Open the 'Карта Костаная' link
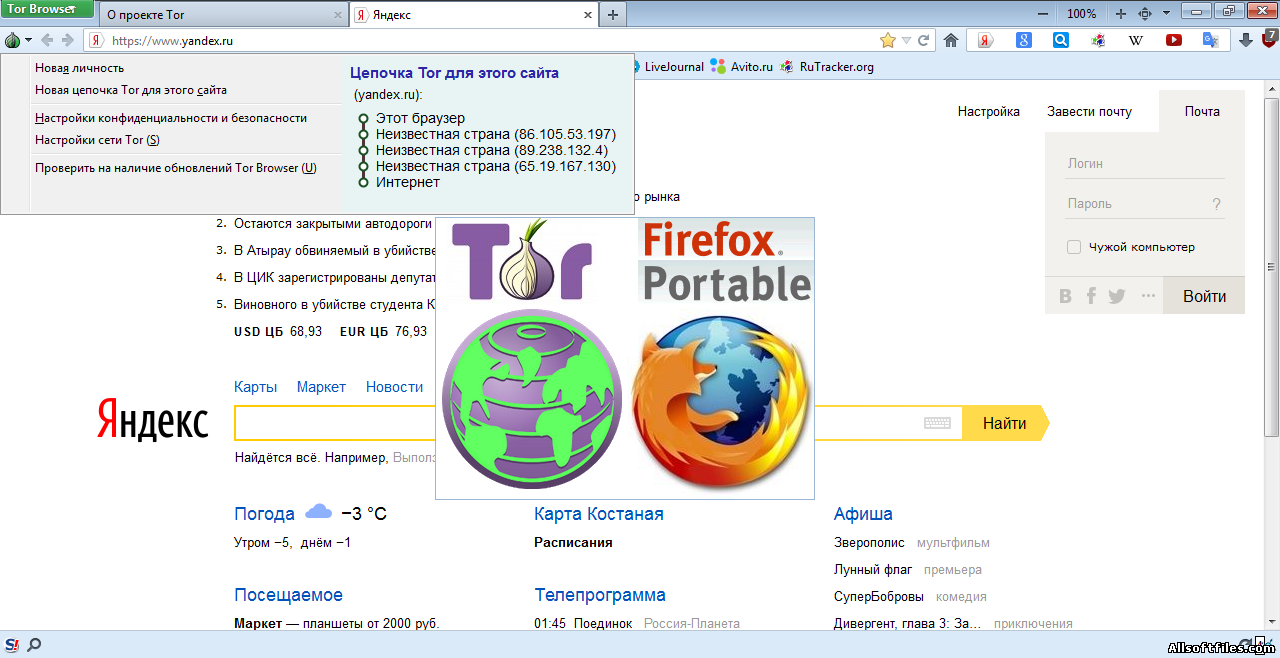This screenshot has width=1280, height=658. tap(599, 514)
